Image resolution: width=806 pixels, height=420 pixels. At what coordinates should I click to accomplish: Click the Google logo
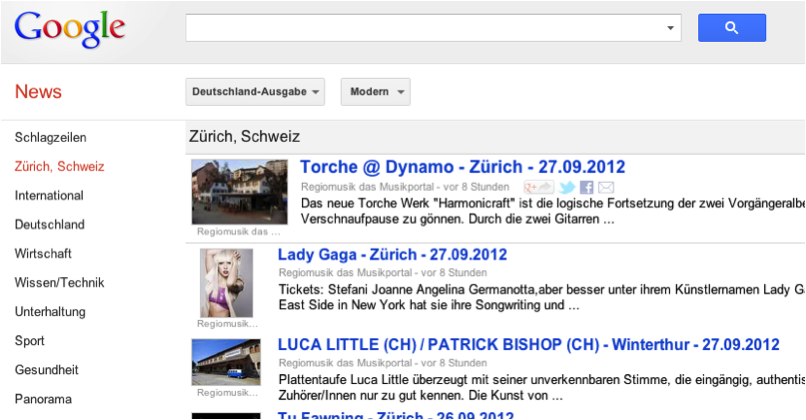pyautogui.click(x=70, y=29)
